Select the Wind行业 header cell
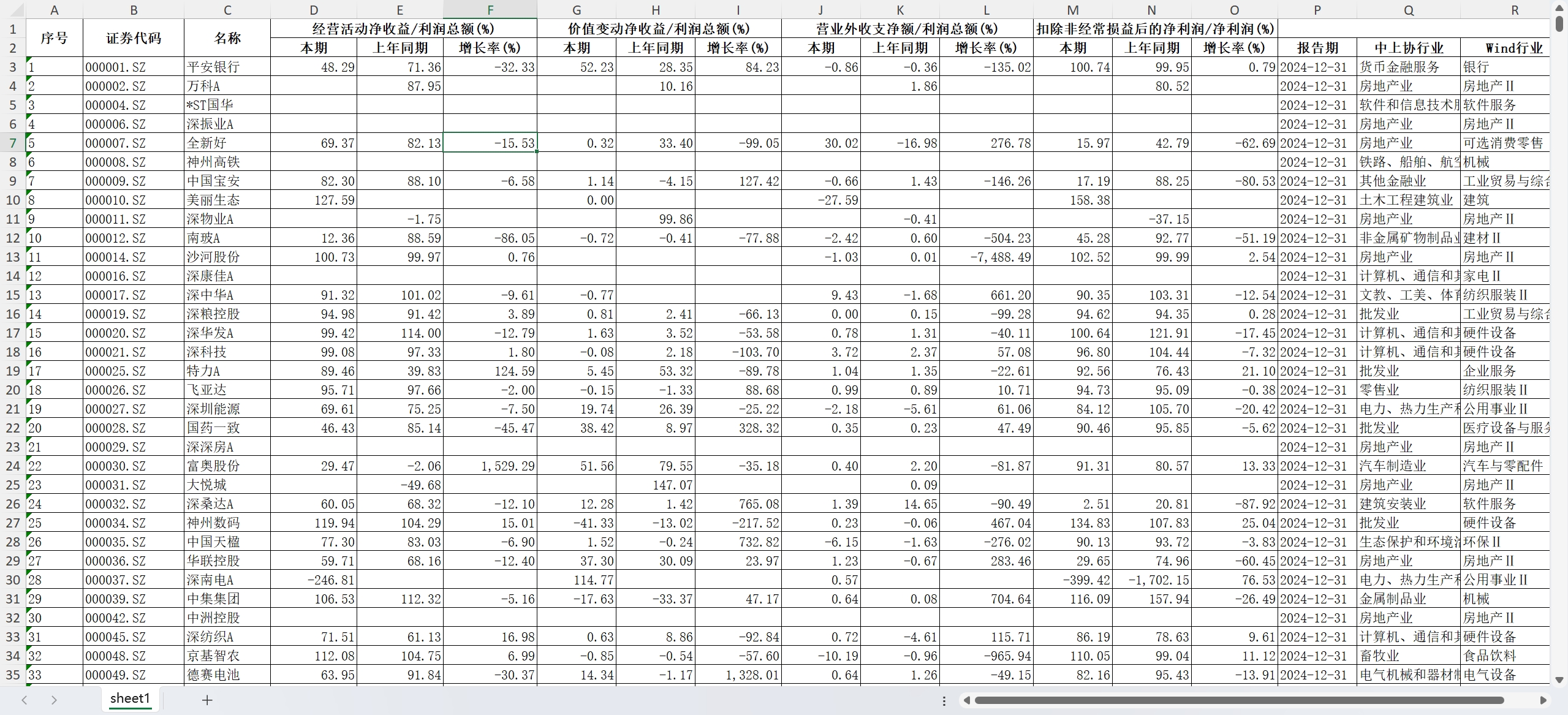Screen dimensions: 1568x715 tap(1513, 48)
